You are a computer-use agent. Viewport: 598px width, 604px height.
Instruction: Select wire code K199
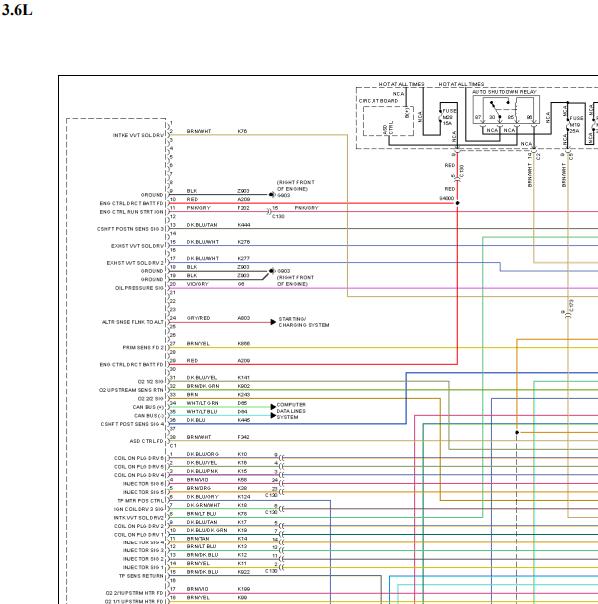244,589
